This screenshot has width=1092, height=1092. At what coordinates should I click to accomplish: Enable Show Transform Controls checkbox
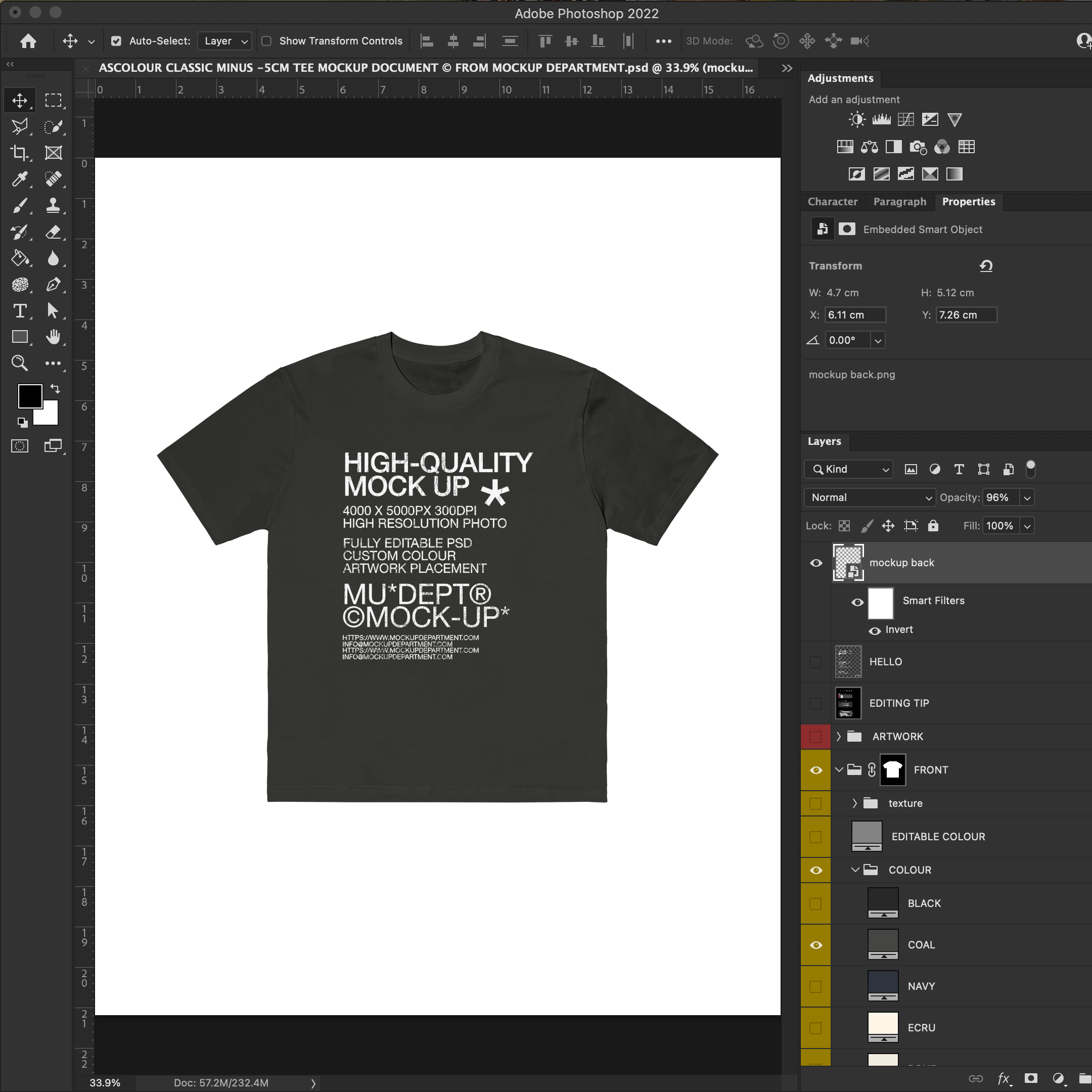(267, 40)
